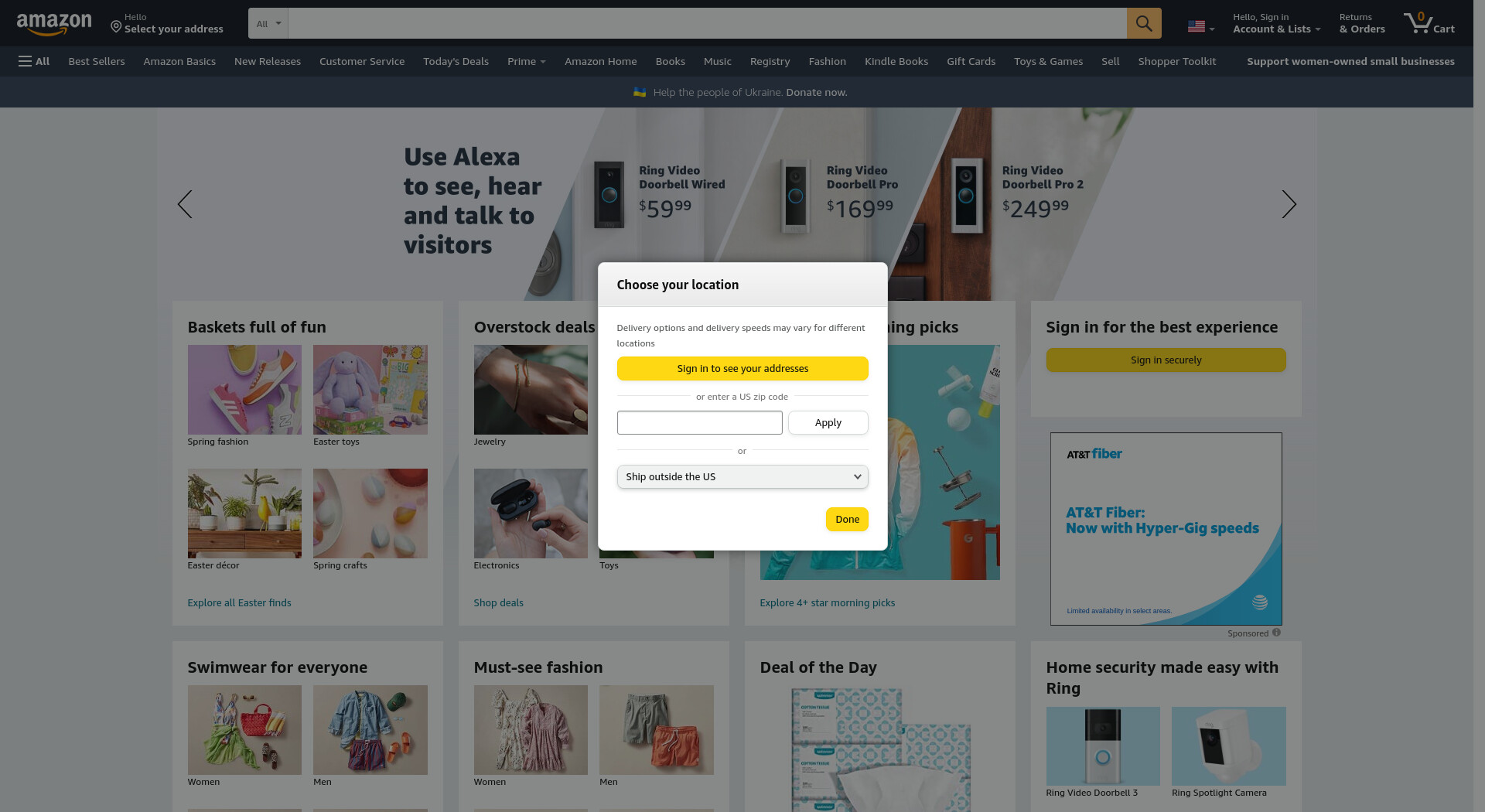Open Must-see fashion Women thumbnail
This screenshot has width=1485, height=812.
coord(531,730)
